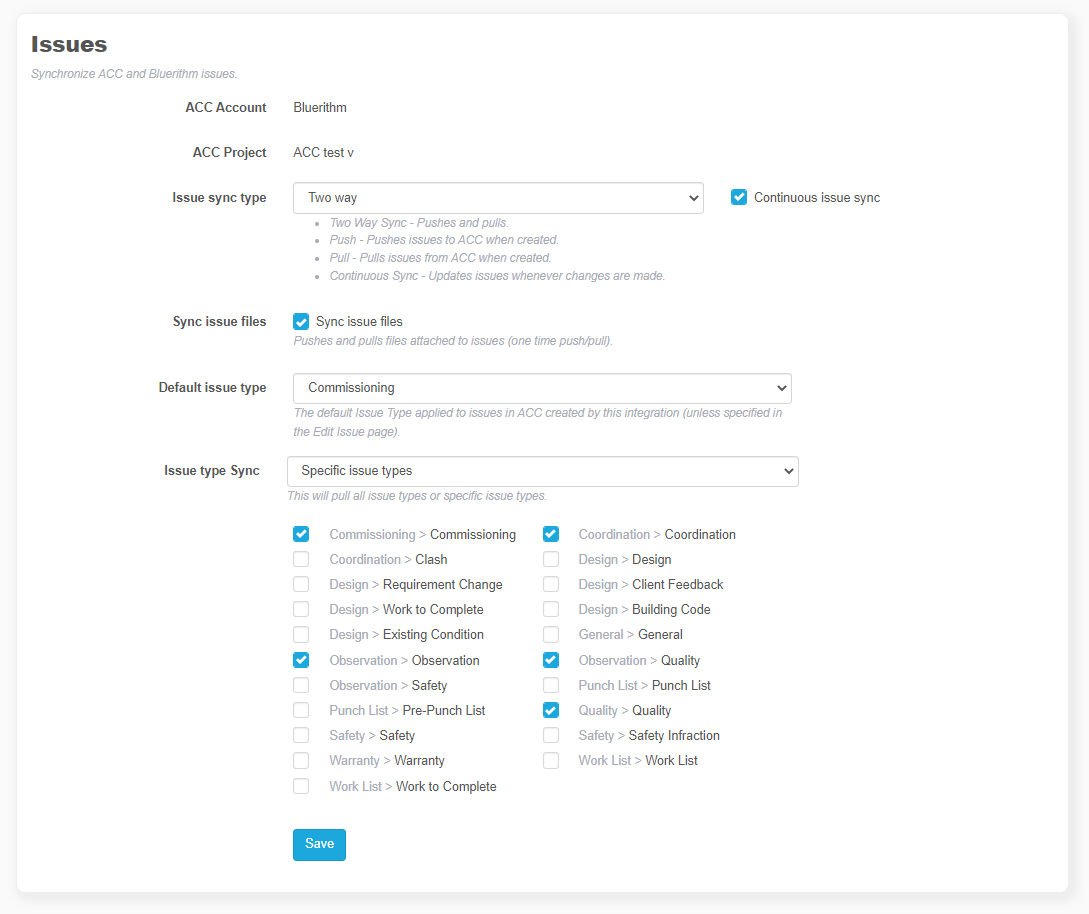The height and width of the screenshot is (914, 1089).
Task: Uncheck Quality > Quality issue type
Action: coord(551,710)
